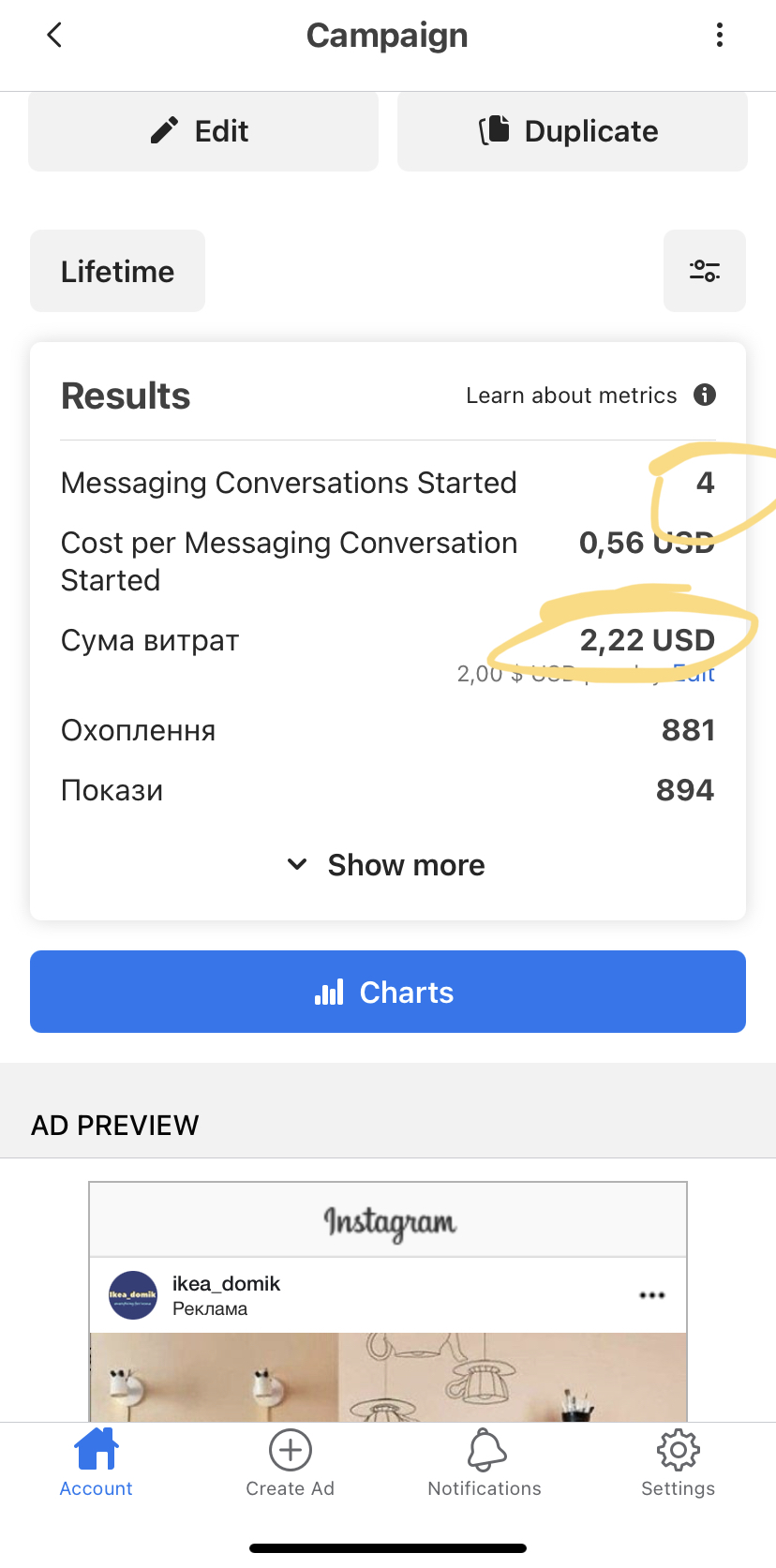
Task: Open the Settings gear tab
Action: point(679,1463)
